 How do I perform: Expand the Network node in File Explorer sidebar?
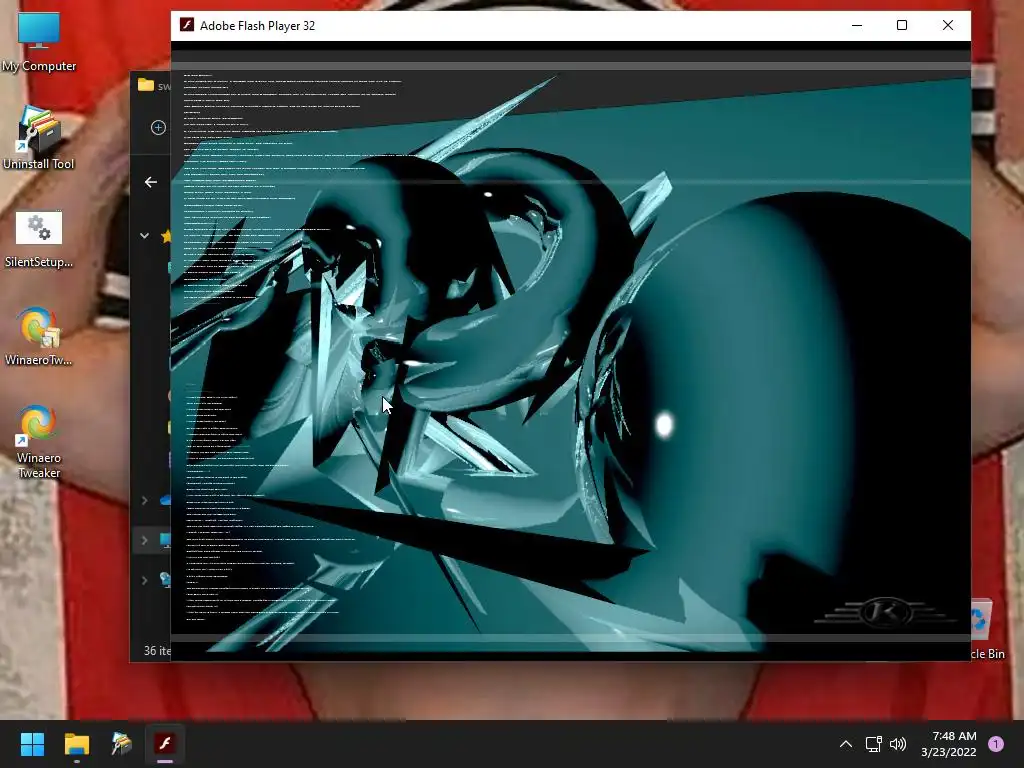[144, 580]
